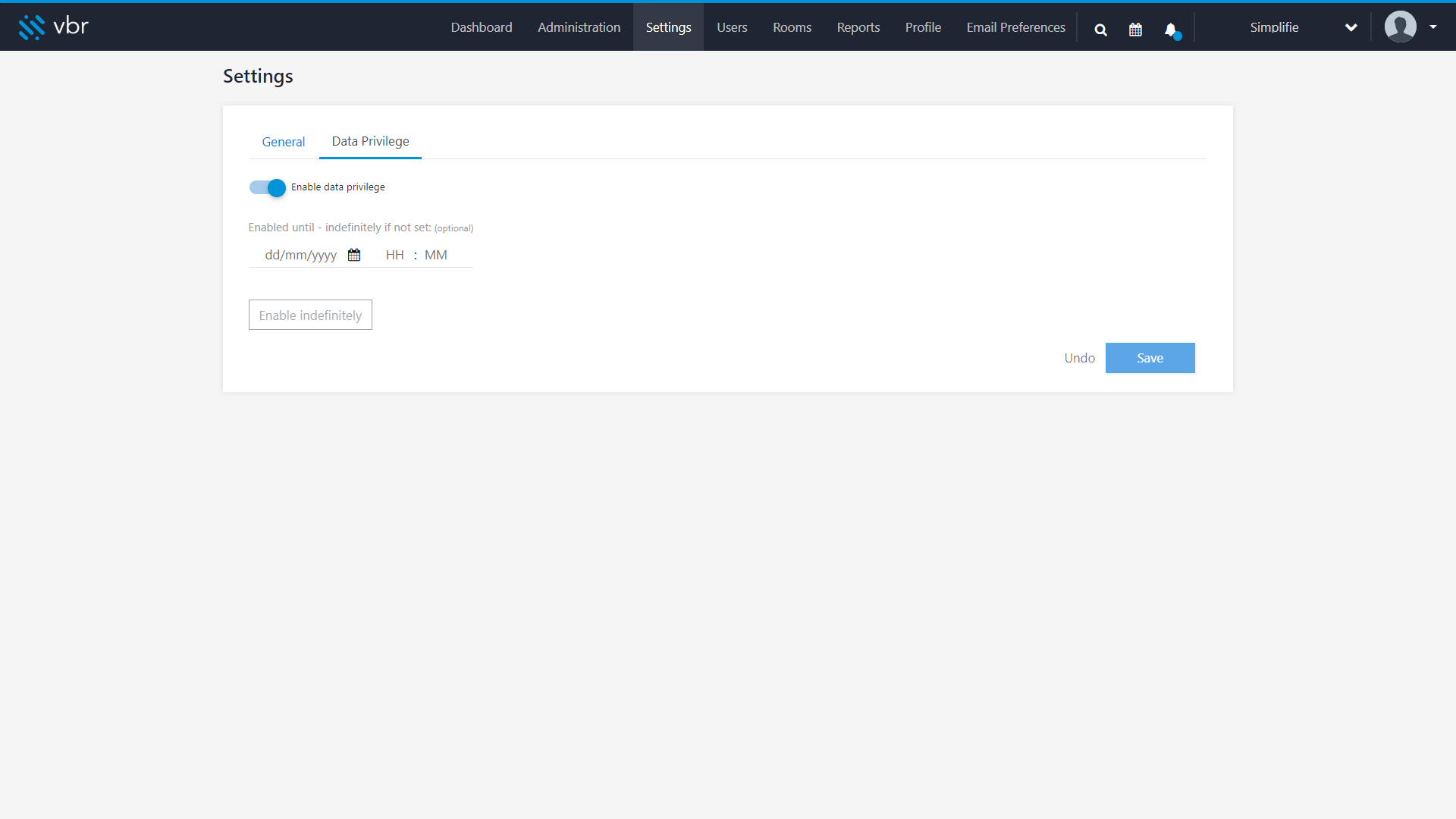
Task: Expand the user profile caret menu
Action: pos(1433,27)
